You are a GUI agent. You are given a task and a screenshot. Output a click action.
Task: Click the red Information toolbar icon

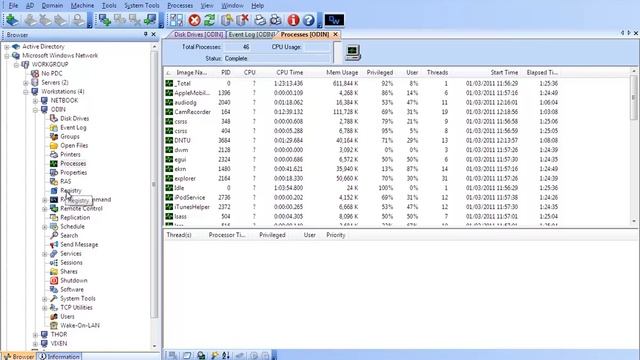(x=293, y=20)
